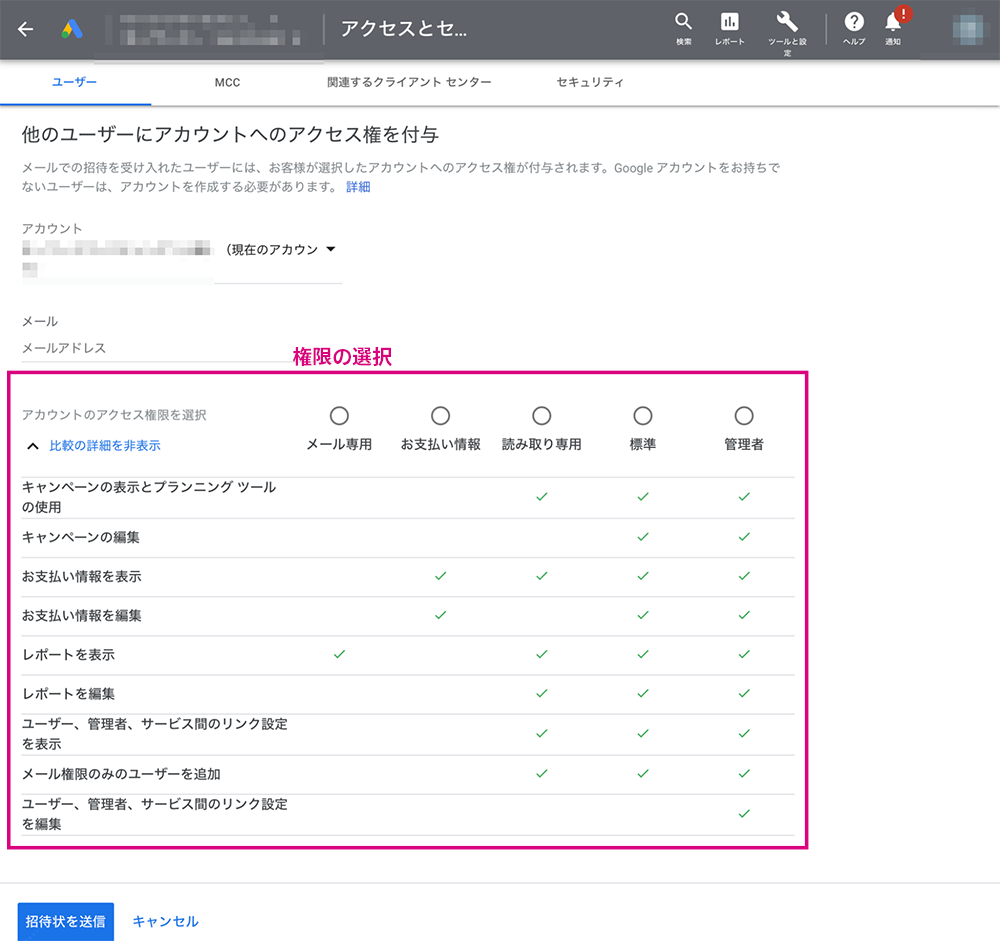Click the 読み取り専用 checkmark in お支払い情報を表示 row

click(x=541, y=577)
